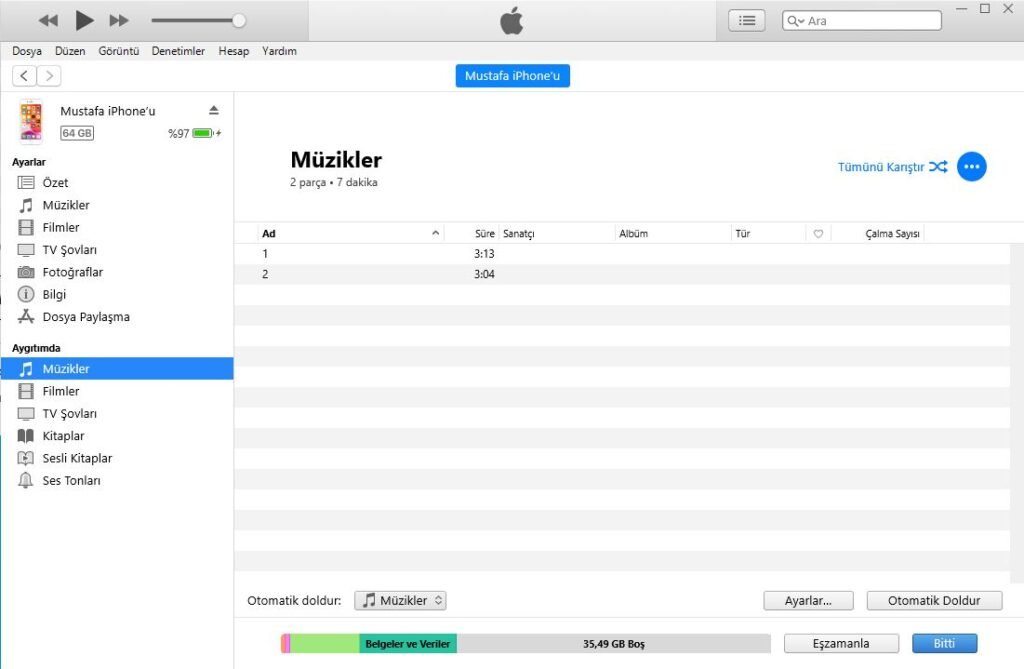Click the iPhone device thumbnail
Screen dimensions: 1024x669
(x=31, y=121)
